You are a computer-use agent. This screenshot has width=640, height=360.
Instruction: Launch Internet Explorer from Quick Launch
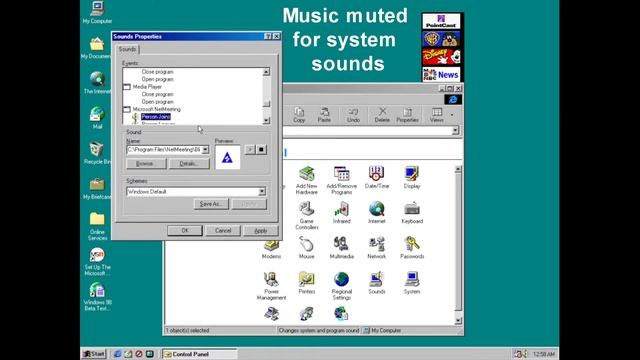pos(117,354)
